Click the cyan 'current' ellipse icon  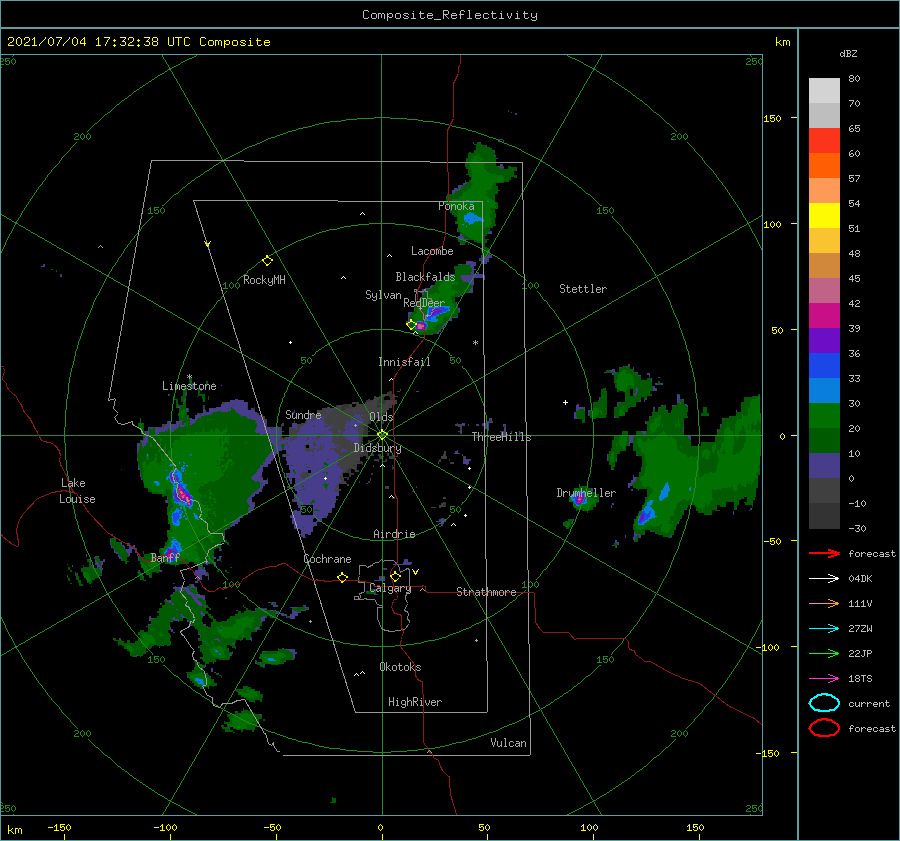824,703
